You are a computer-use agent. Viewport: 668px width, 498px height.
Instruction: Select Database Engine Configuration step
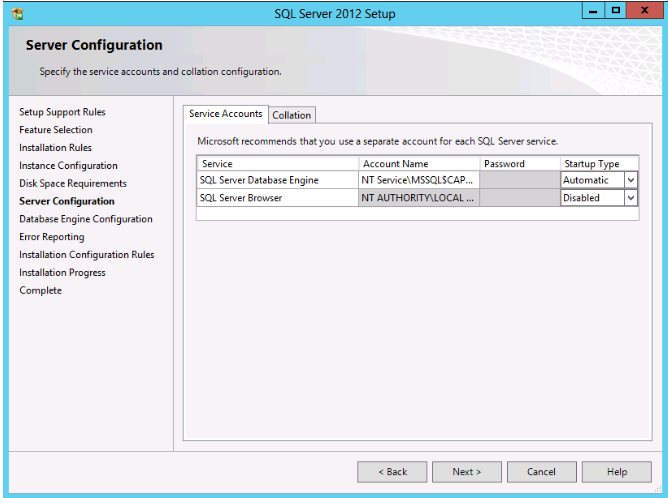click(86, 219)
